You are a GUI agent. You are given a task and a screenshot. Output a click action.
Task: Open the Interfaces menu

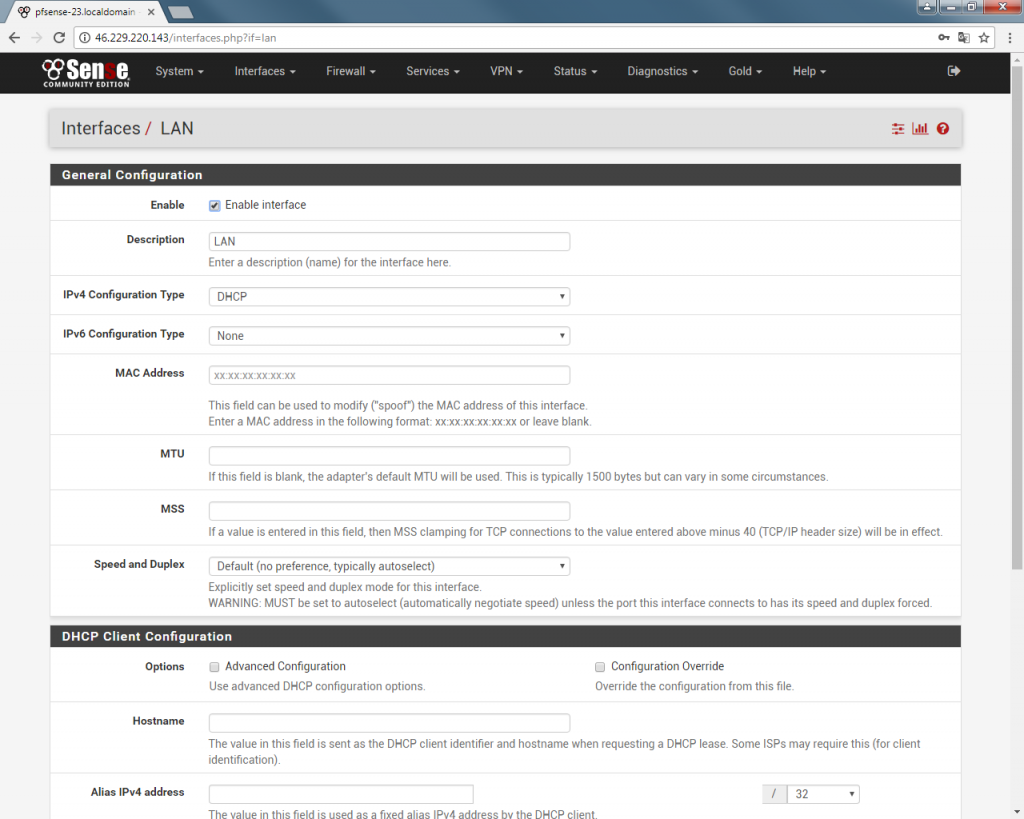click(265, 71)
